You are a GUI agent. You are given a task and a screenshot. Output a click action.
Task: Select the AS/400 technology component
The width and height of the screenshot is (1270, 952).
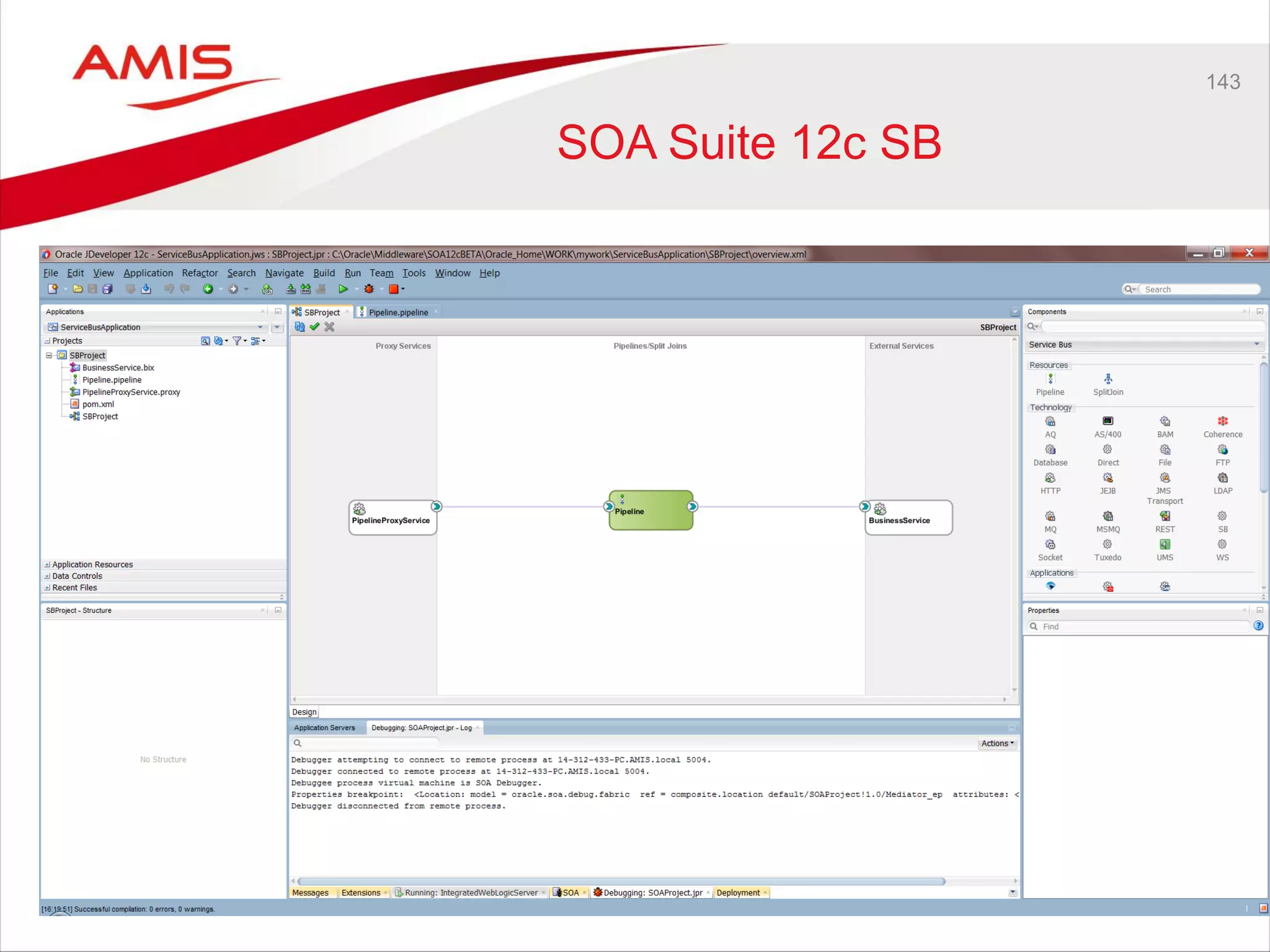1108,427
